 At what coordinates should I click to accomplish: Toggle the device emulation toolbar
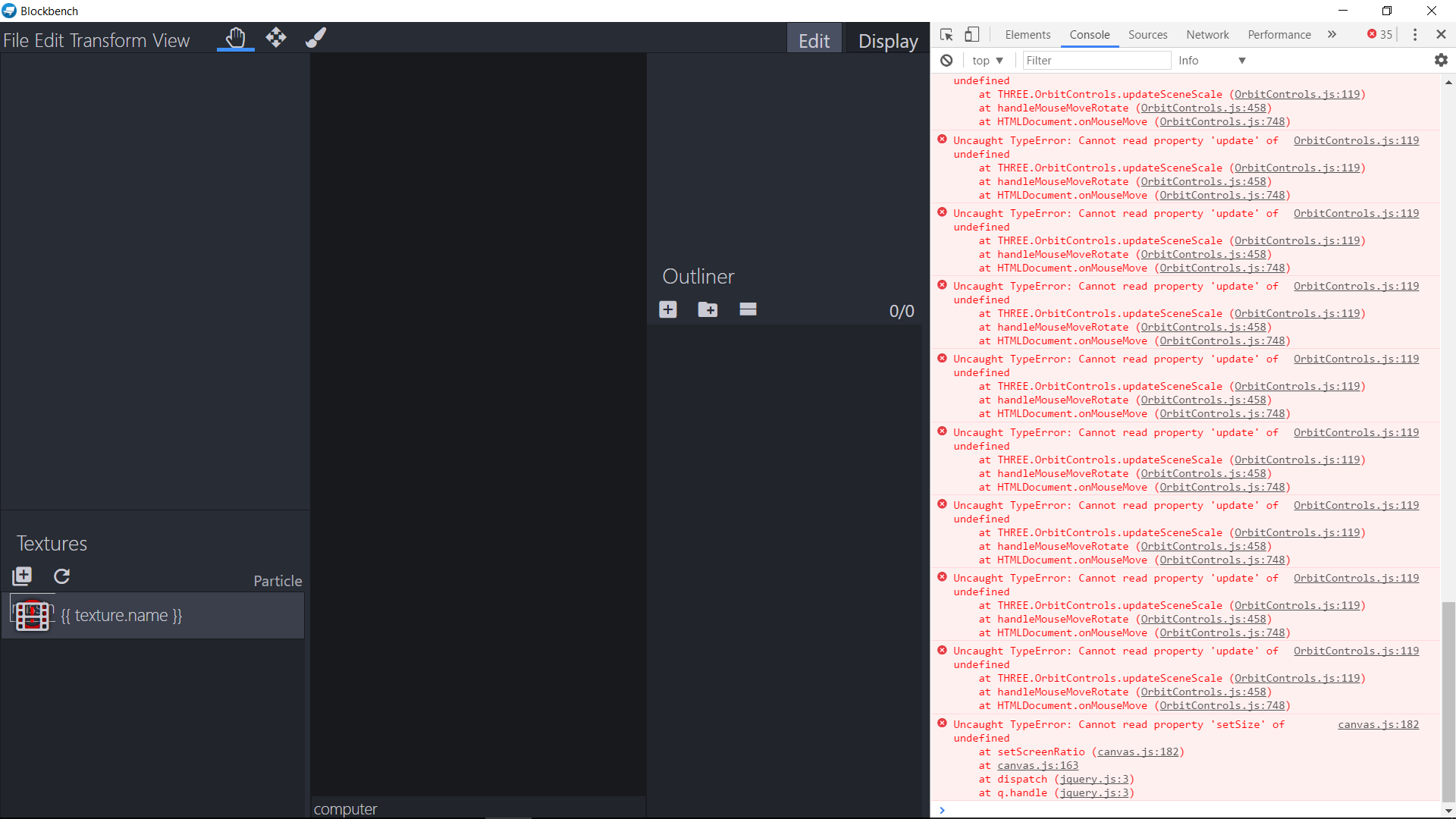972,34
